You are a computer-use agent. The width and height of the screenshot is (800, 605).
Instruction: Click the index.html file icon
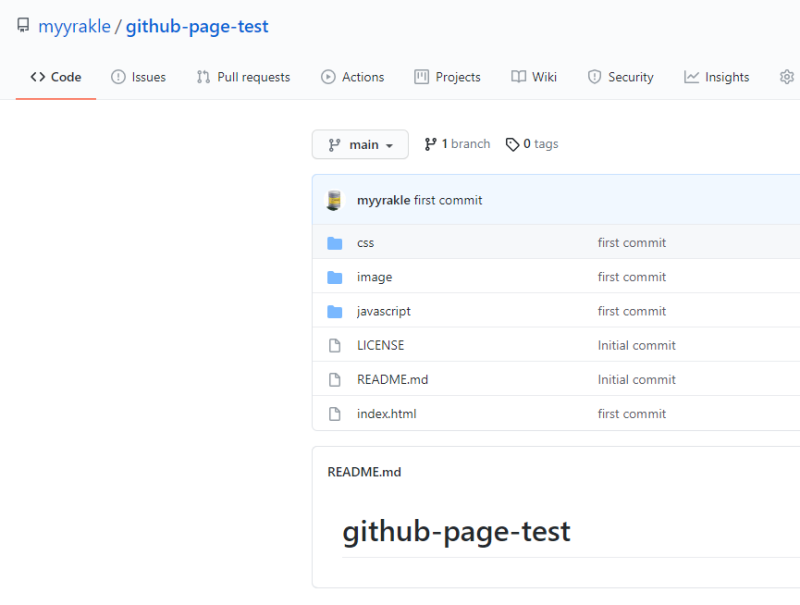tap(335, 413)
